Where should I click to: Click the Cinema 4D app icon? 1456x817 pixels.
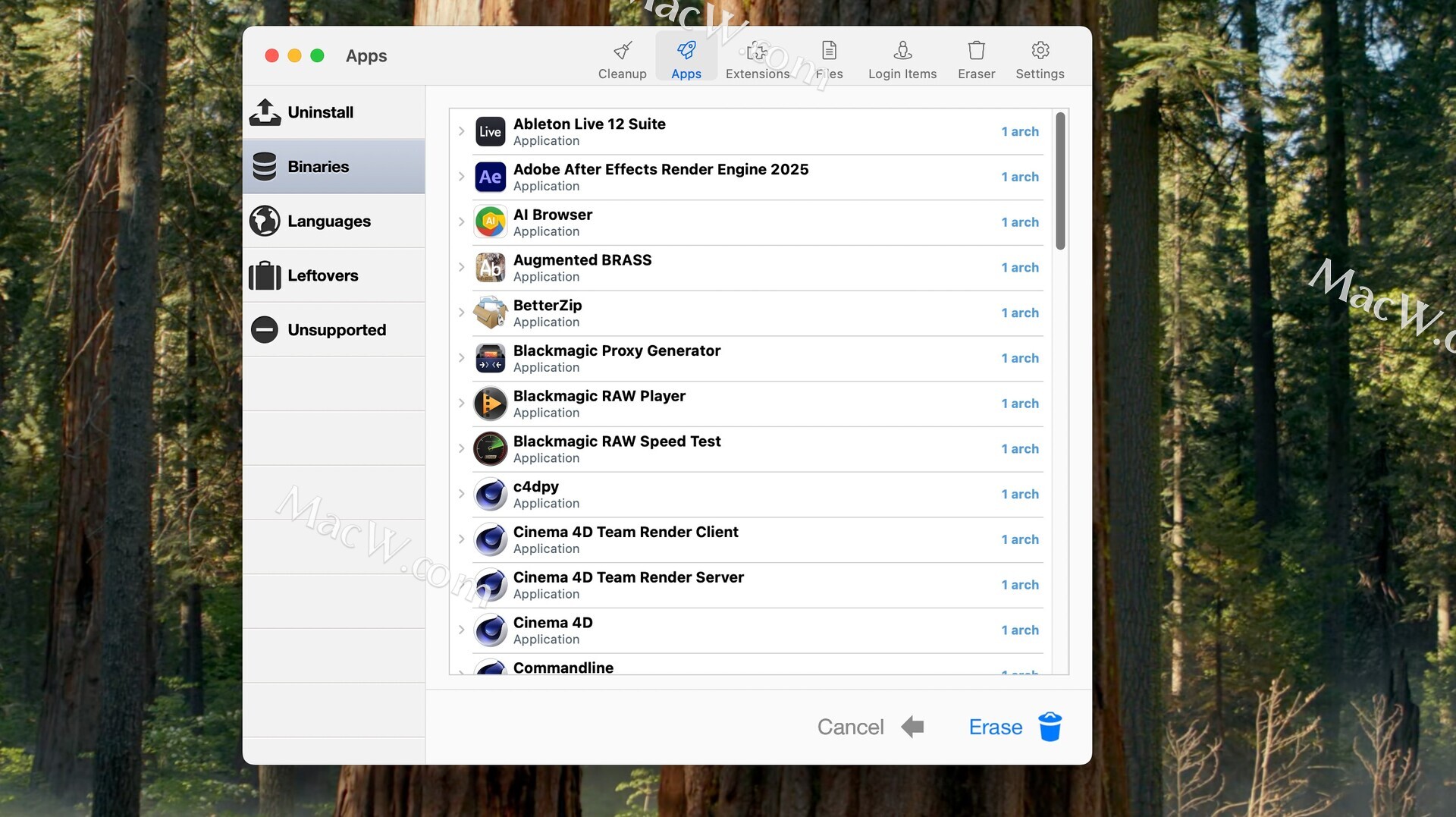tap(491, 630)
